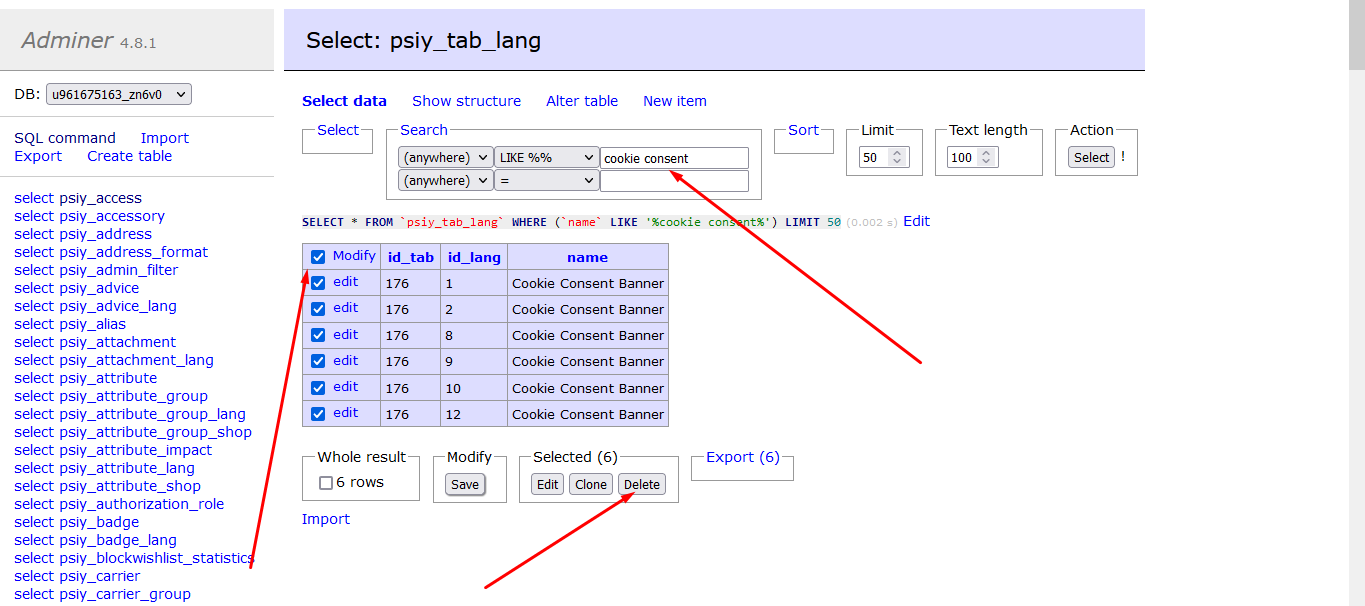
Task: Open SQL command page
Action: (x=65, y=138)
